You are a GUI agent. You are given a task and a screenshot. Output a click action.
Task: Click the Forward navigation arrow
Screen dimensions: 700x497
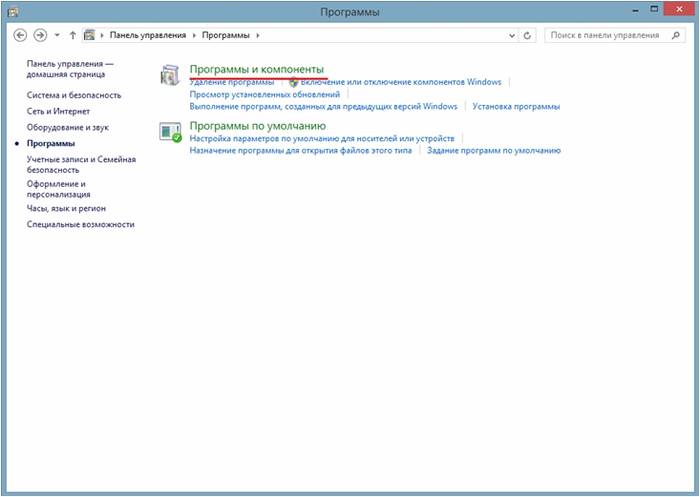(41, 35)
